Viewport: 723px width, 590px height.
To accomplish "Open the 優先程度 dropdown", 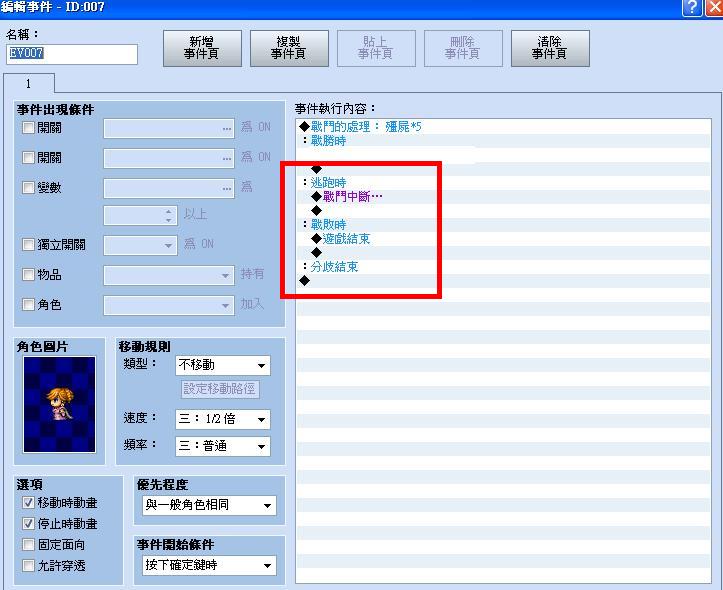I will pos(209,505).
